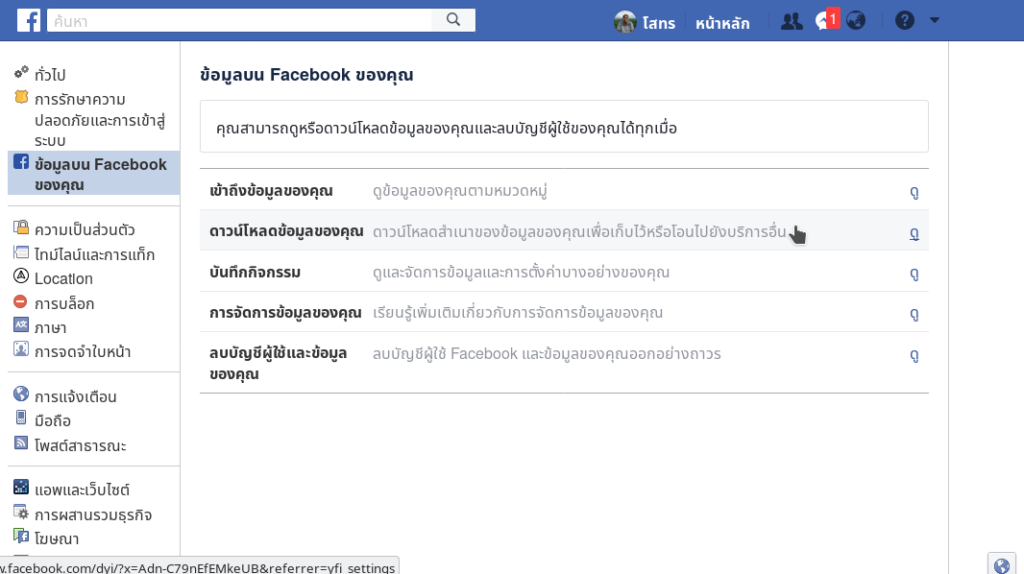Open โพสต์สาธารณะ public posts settings
This screenshot has width=1024, height=574.
click(x=80, y=446)
